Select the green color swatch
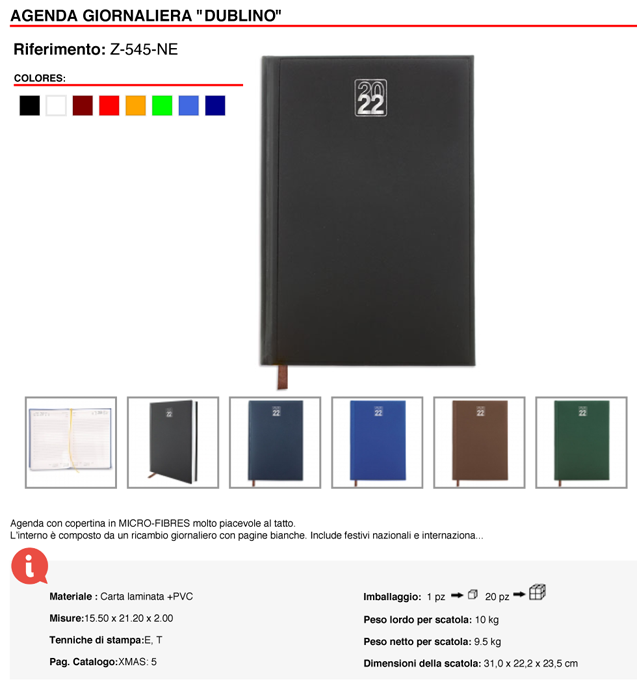This screenshot has height=684, width=637. tap(162, 106)
